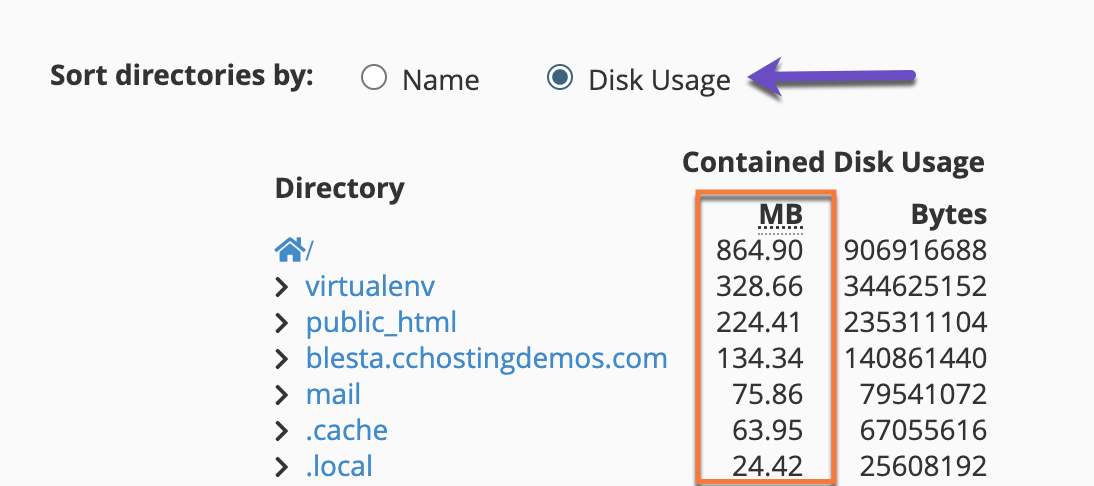
Task: Open the mail directory link
Action: click(333, 395)
